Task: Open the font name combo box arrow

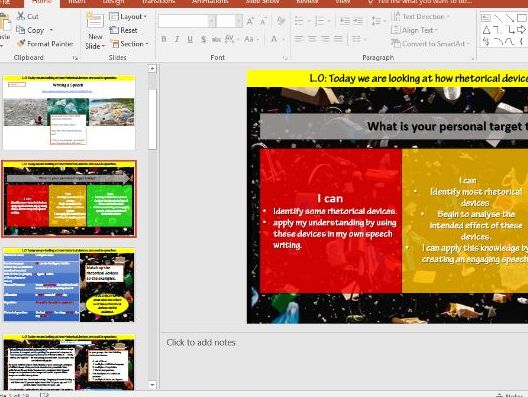Action: tap(212, 21)
